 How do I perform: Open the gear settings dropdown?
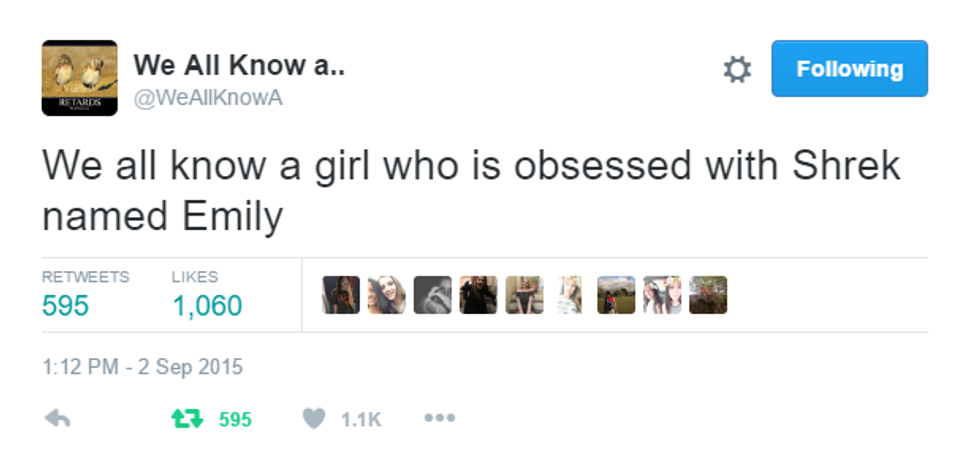737,69
